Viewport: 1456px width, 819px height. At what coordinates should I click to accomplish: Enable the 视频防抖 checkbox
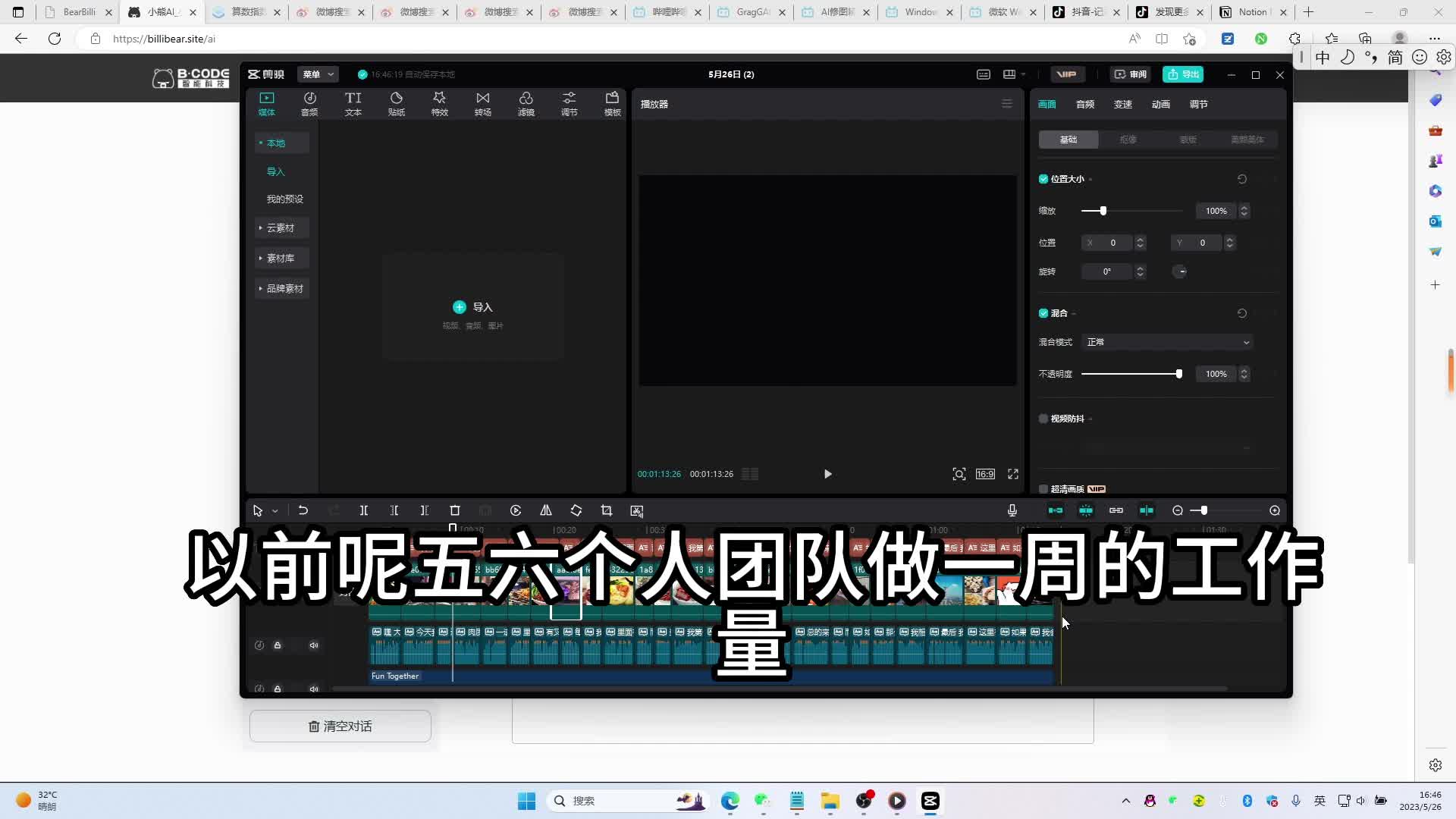point(1043,419)
